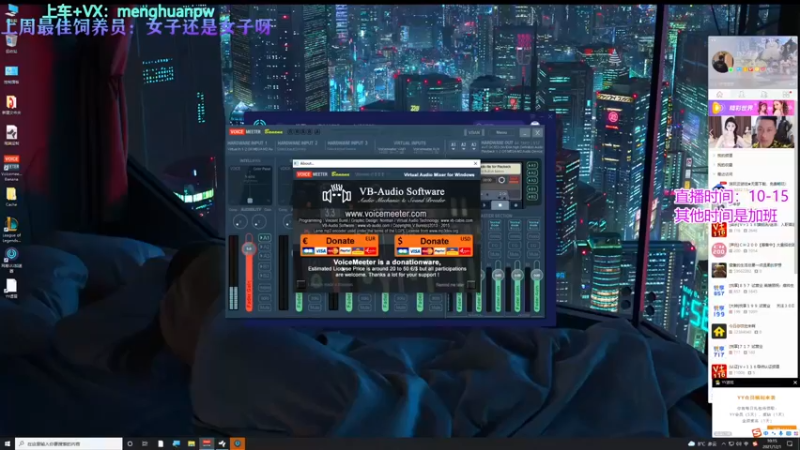The image size is (800, 450).
Task: Open the www.voicemeeter.com link
Action: click(x=385, y=214)
